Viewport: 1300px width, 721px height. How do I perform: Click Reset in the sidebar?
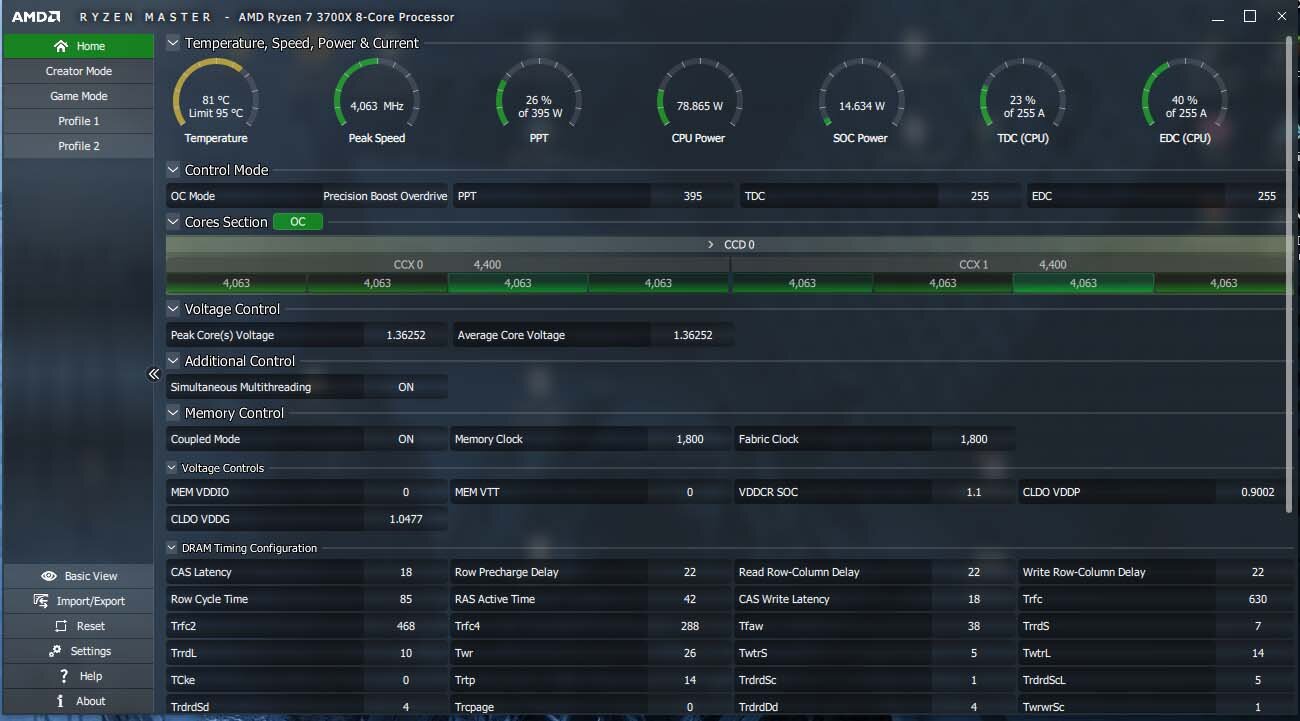pyautogui.click(x=78, y=626)
